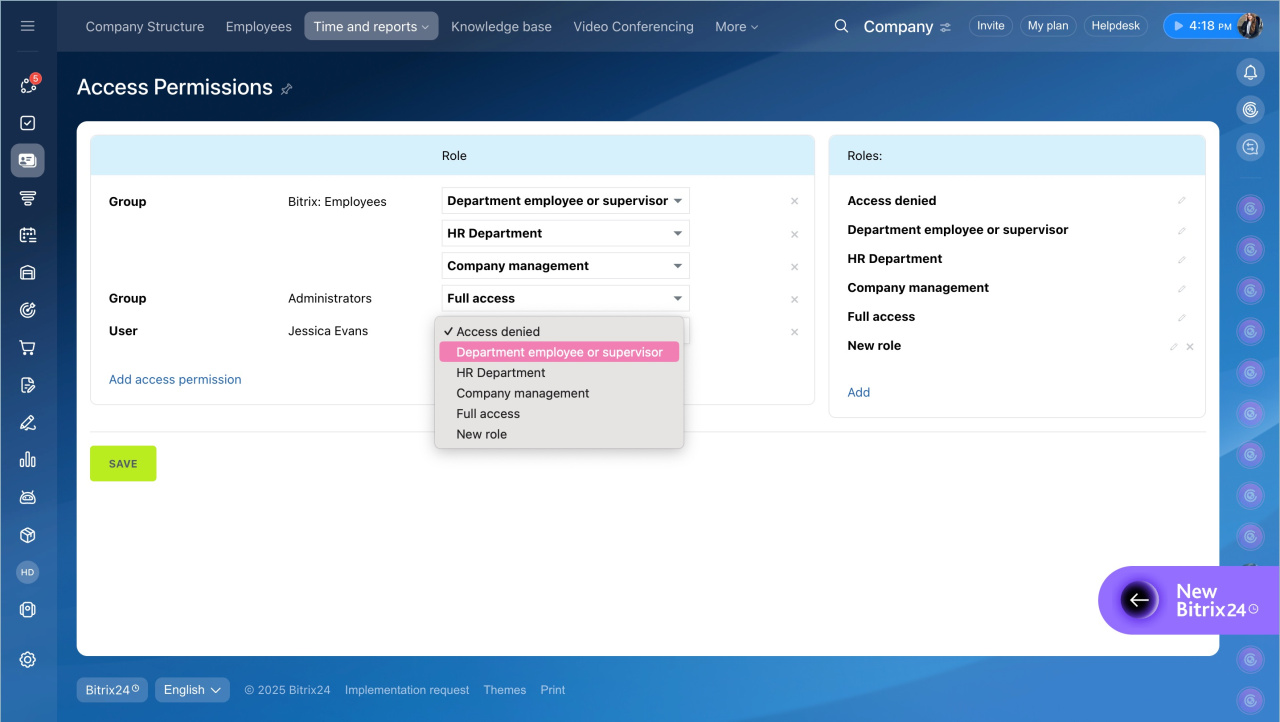Select Company management from dropdown list

523,393
